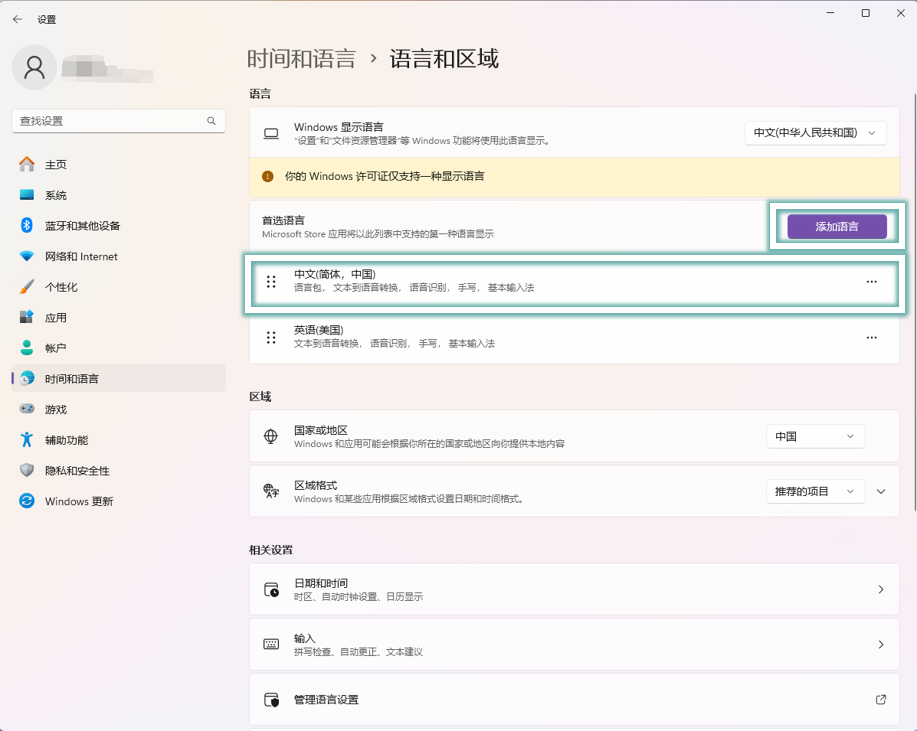Open the more options menu for 中文(简体，中国)
Screen dimensions: 917x731
point(871,282)
